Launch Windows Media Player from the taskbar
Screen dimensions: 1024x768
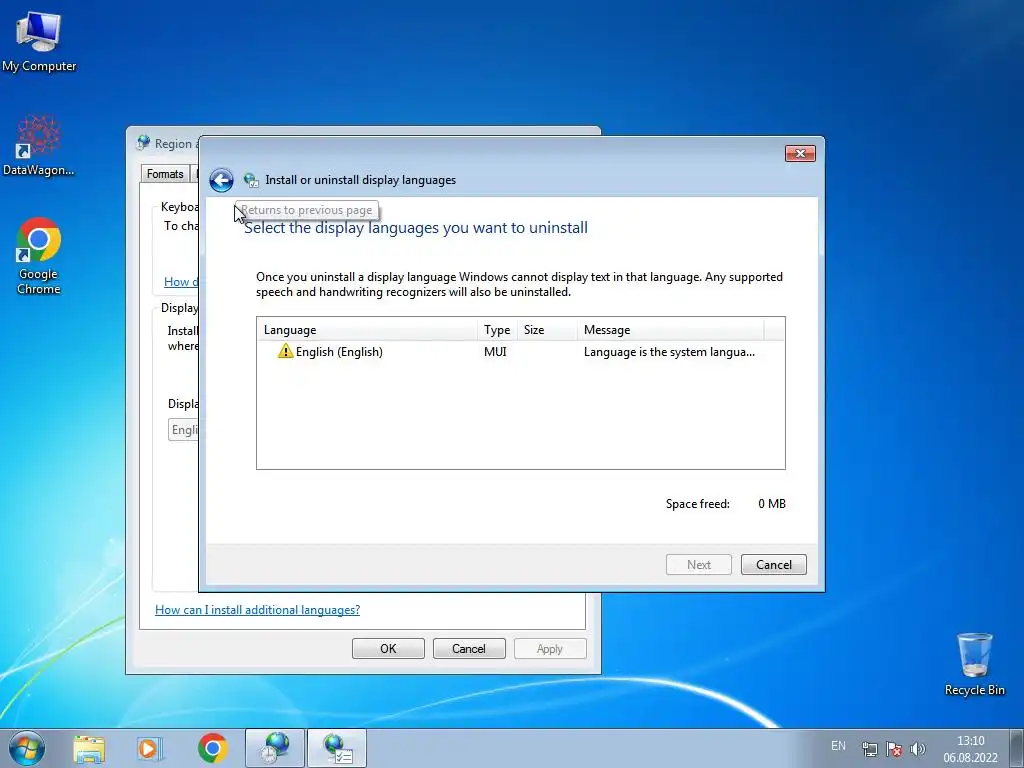(150, 748)
